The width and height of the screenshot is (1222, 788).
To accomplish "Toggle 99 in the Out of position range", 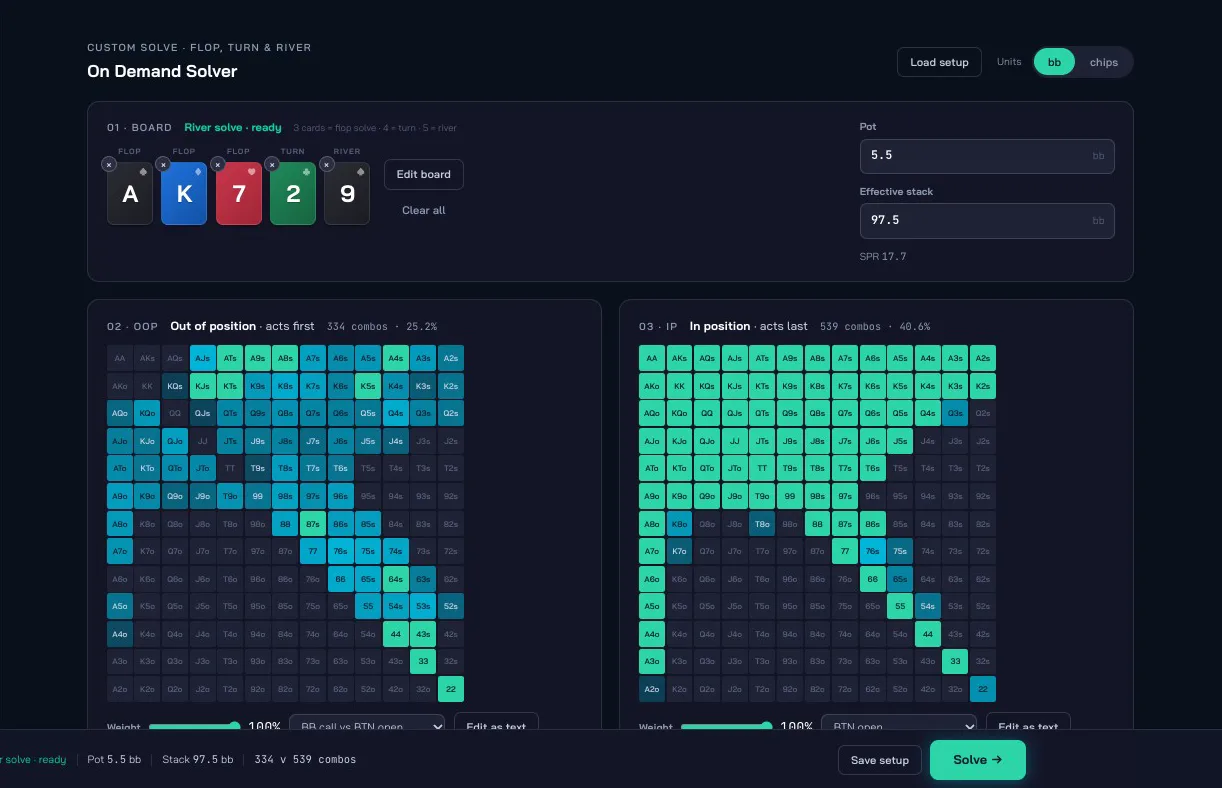I will [x=258, y=496].
